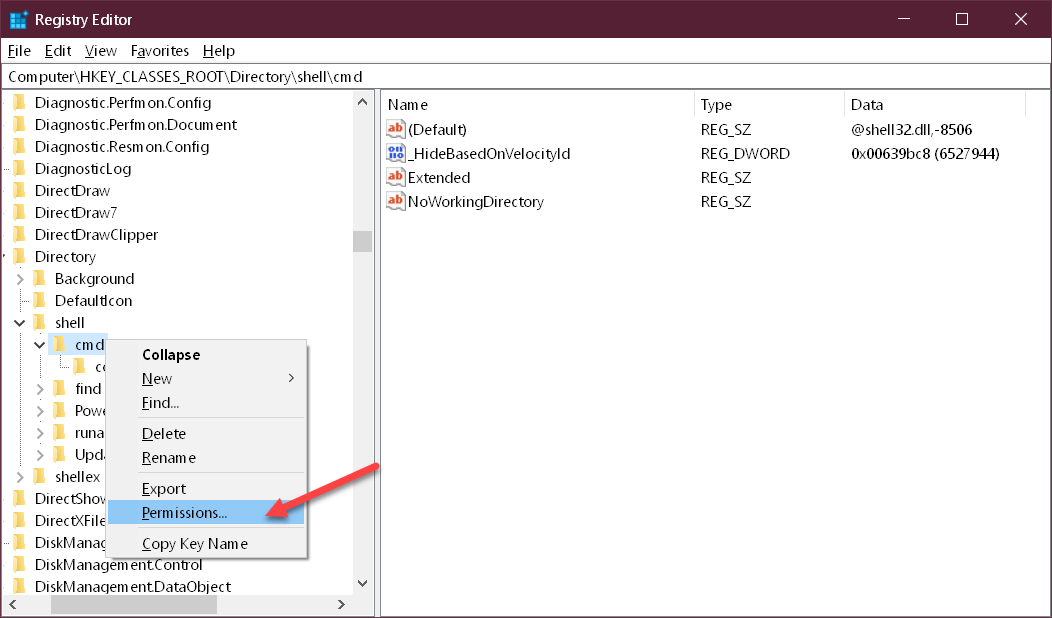The width and height of the screenshot is (1052, 618).
Task: Select the DirectDrawClipper key label
Action: tap(97, 235)
